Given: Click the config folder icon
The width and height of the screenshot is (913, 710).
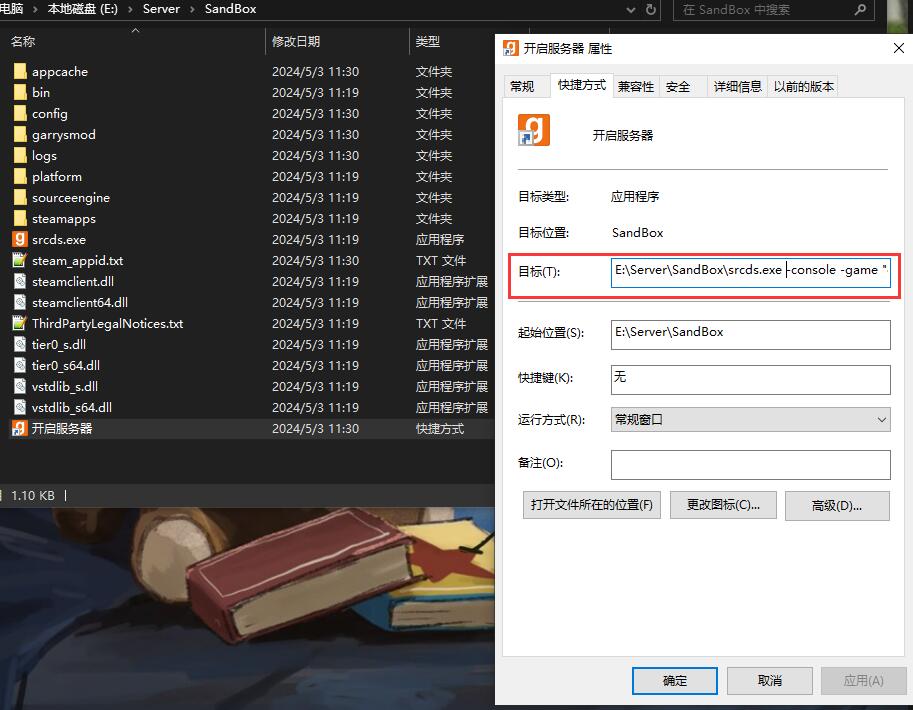Looking at the screenshot, I should click(20, 114).
